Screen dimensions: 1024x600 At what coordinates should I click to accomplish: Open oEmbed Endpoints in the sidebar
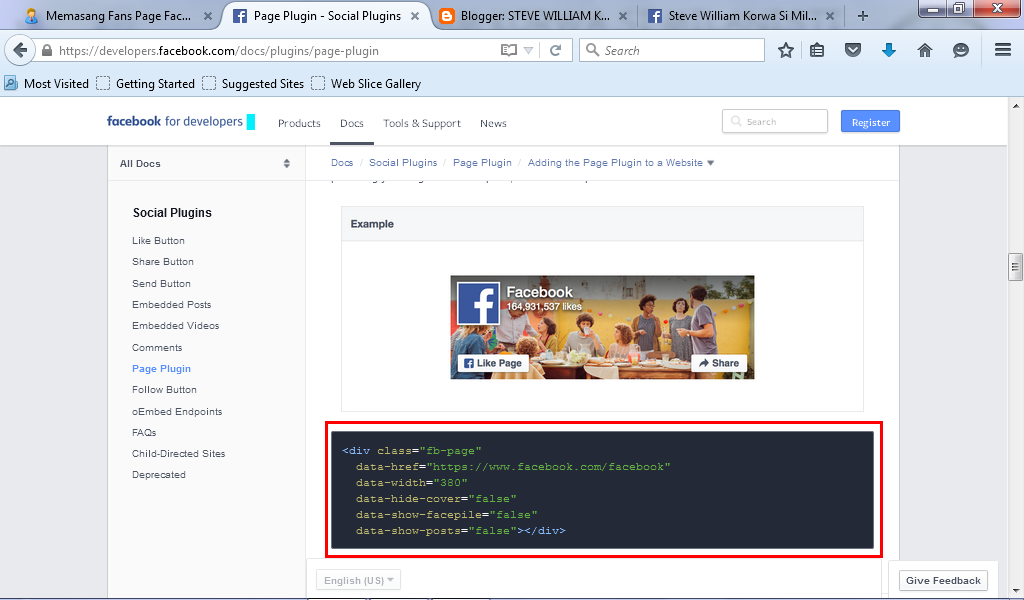(x=177, y=411)
